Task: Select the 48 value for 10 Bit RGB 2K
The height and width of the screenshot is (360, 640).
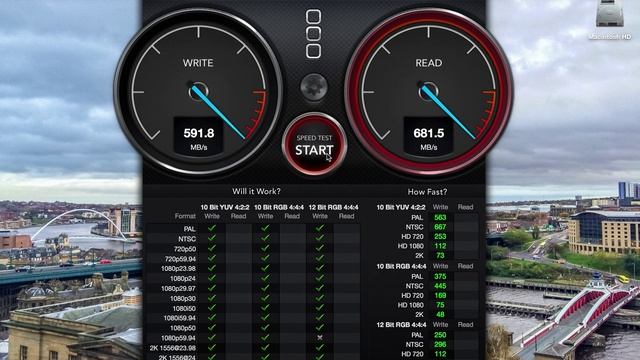Action: 440,314
